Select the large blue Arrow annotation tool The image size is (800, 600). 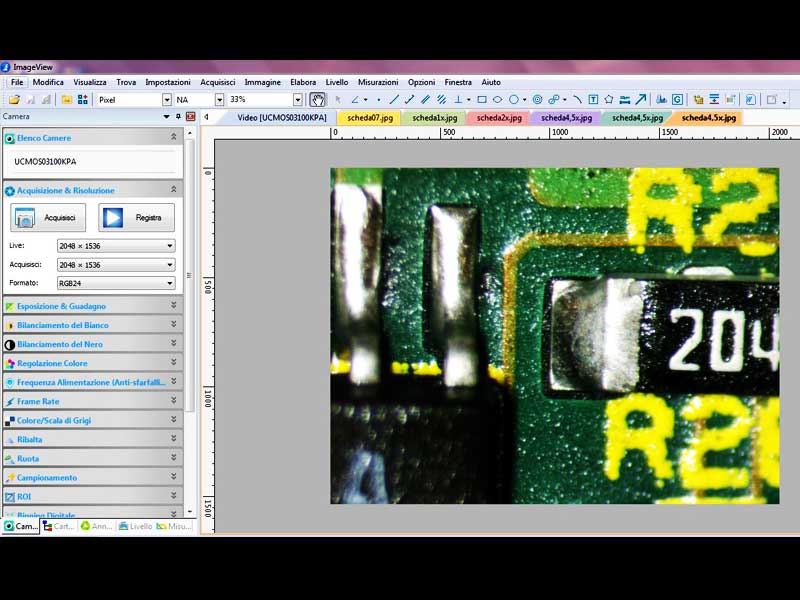tap(641, 99)
